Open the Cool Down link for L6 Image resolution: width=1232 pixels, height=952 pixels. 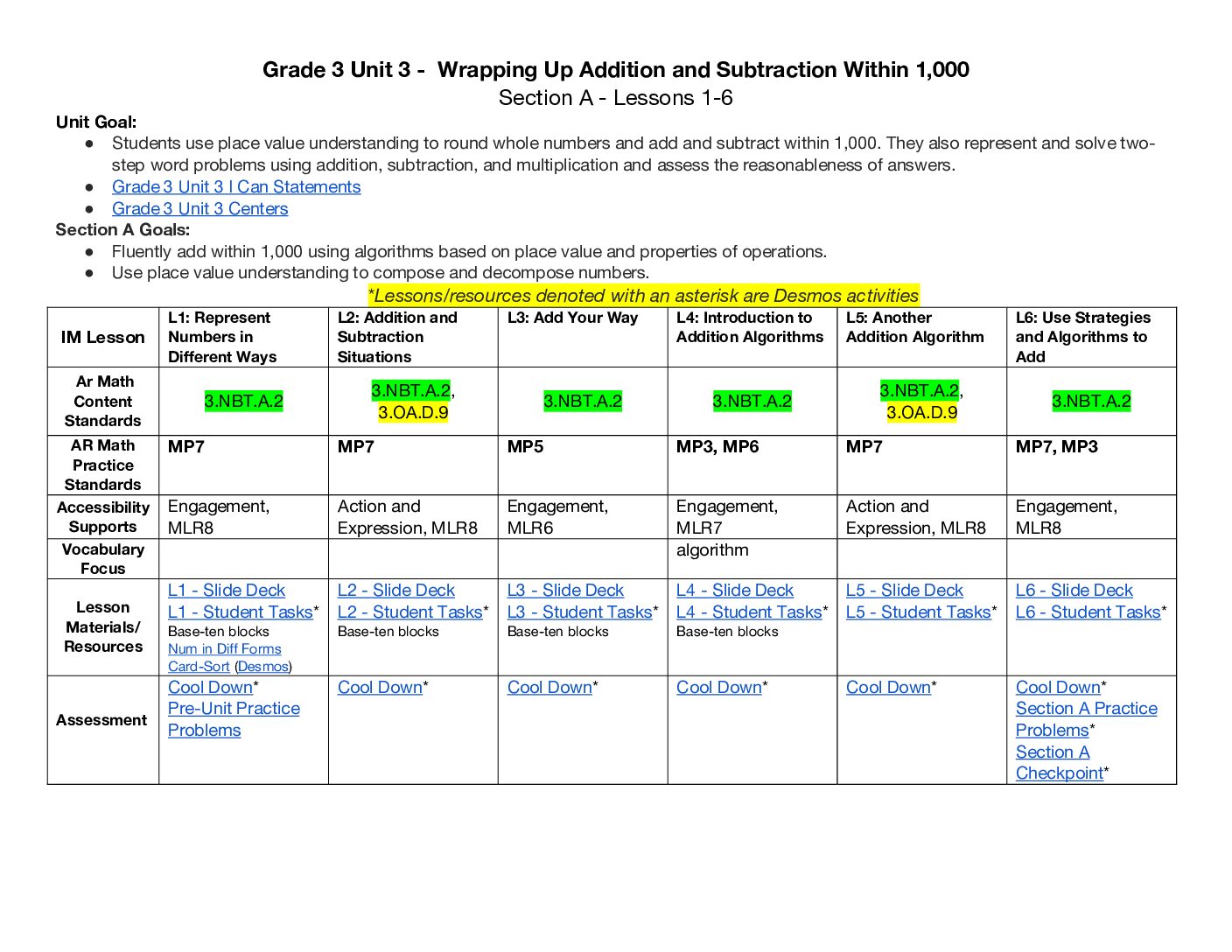coord(1058,688)
